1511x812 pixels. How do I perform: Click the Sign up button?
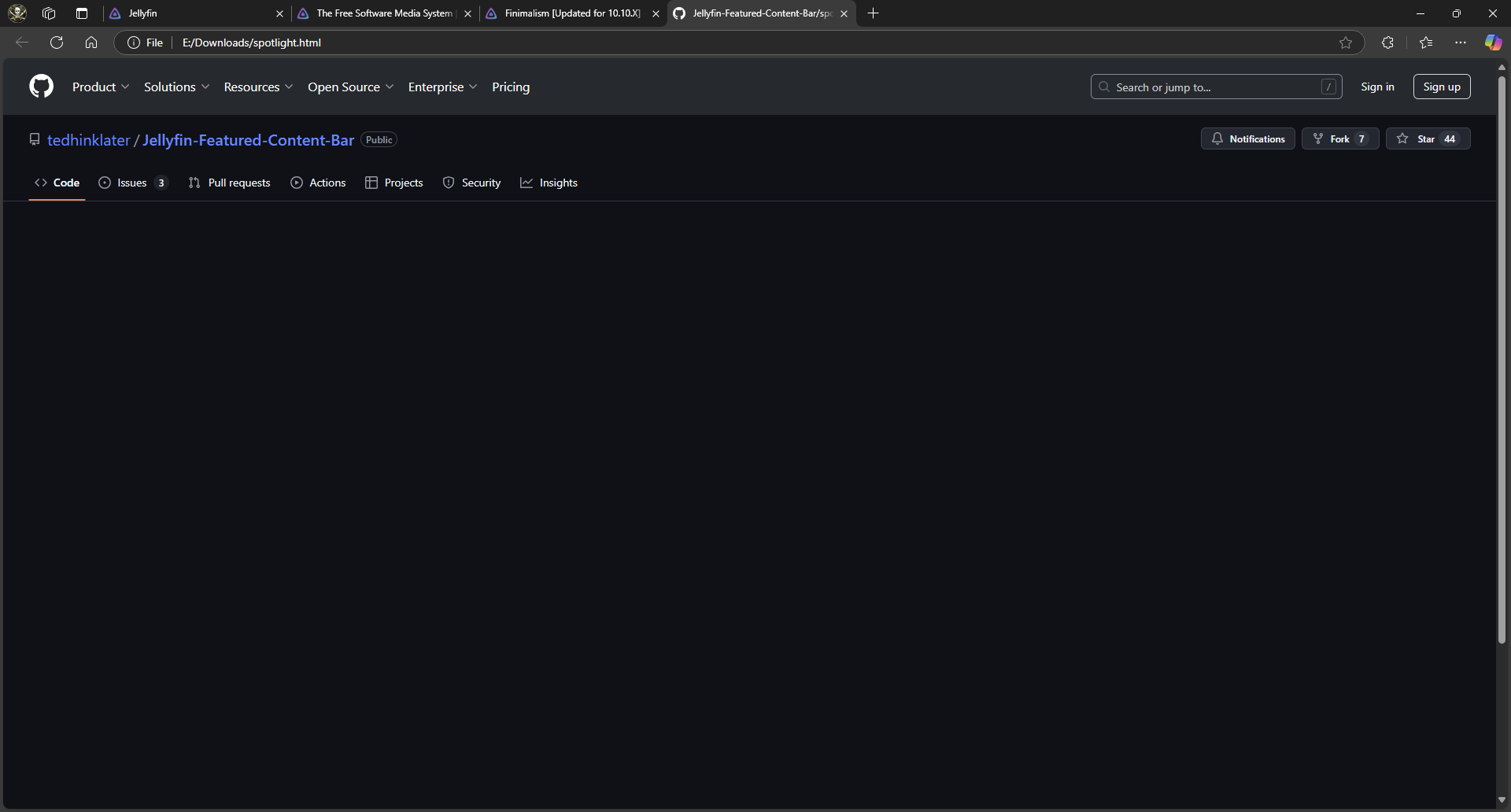tap(1441, 87)
